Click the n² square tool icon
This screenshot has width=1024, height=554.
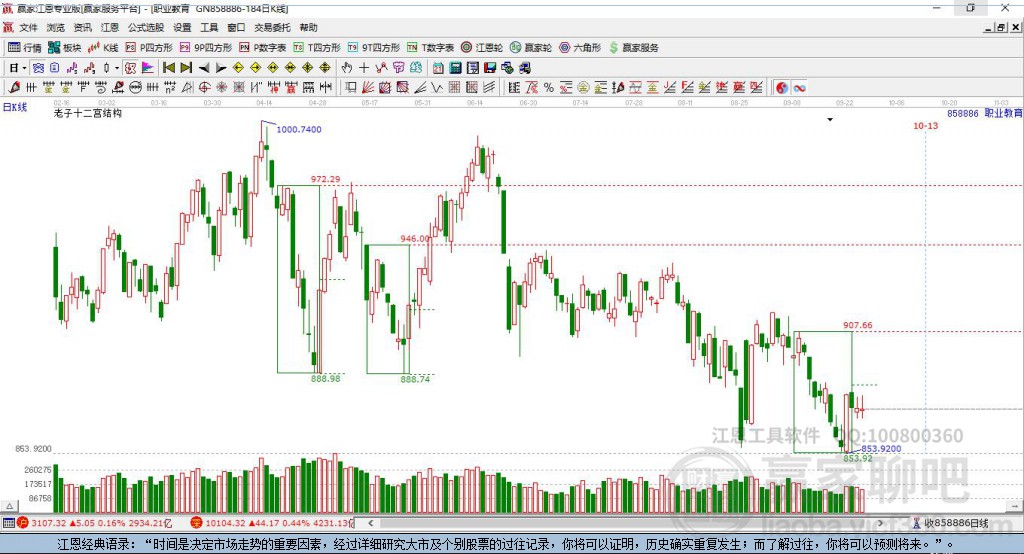170,87
